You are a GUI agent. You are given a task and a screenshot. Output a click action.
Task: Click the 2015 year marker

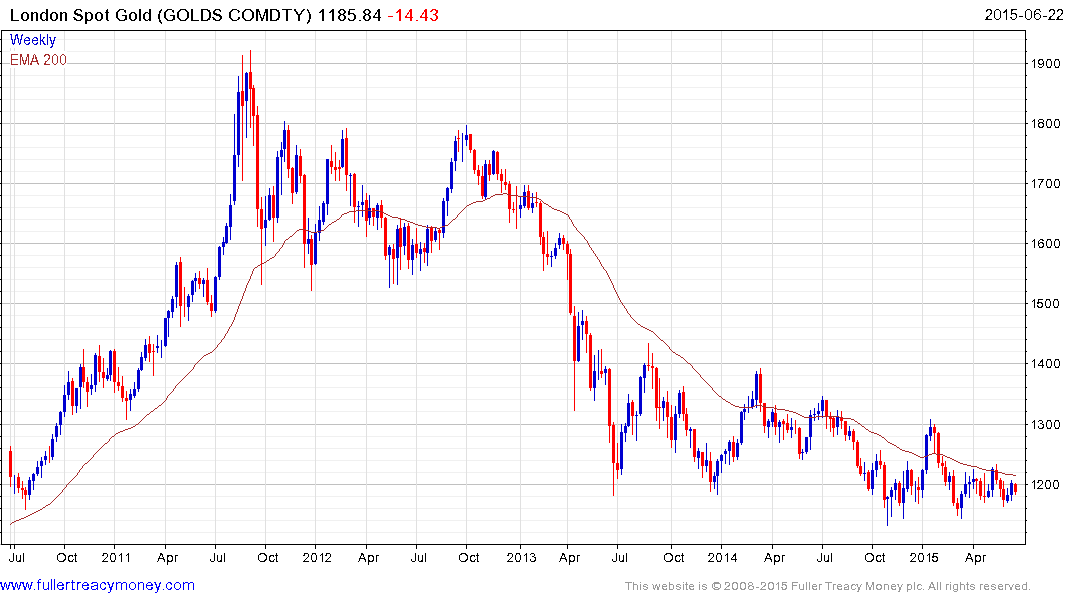pos(923,557)
